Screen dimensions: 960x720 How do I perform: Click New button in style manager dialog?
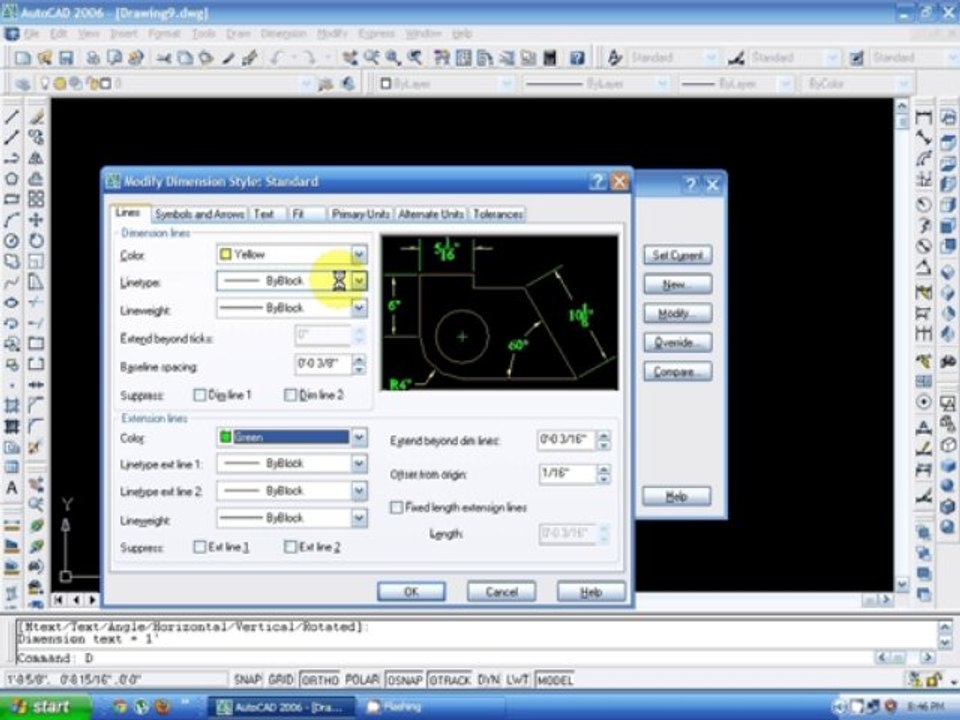pyautogui.click(x=677, y=284)
